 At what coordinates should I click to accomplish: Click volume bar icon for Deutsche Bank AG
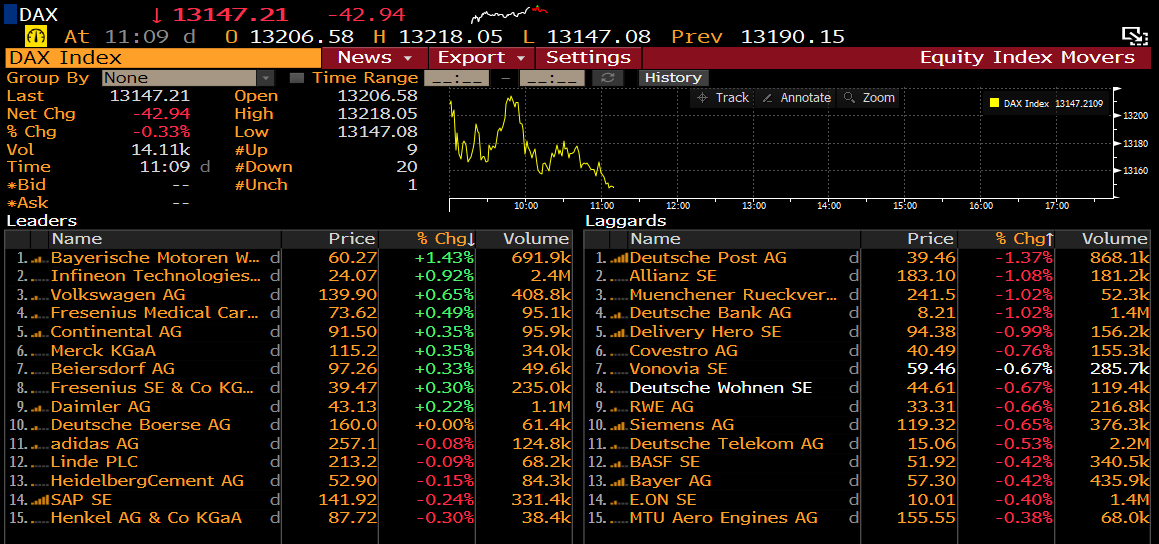619,313
